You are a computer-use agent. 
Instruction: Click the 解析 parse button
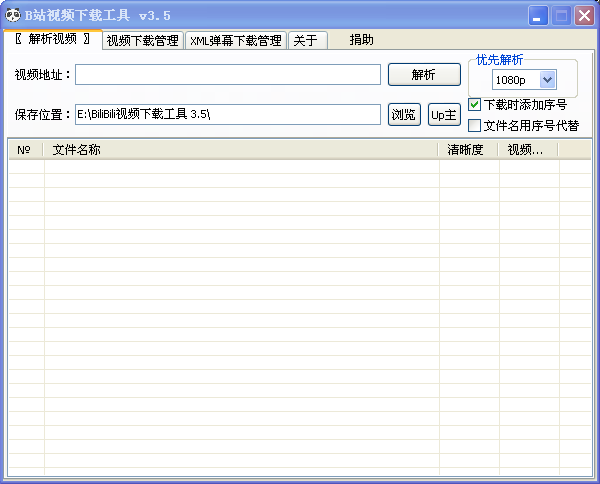(424, 74)
